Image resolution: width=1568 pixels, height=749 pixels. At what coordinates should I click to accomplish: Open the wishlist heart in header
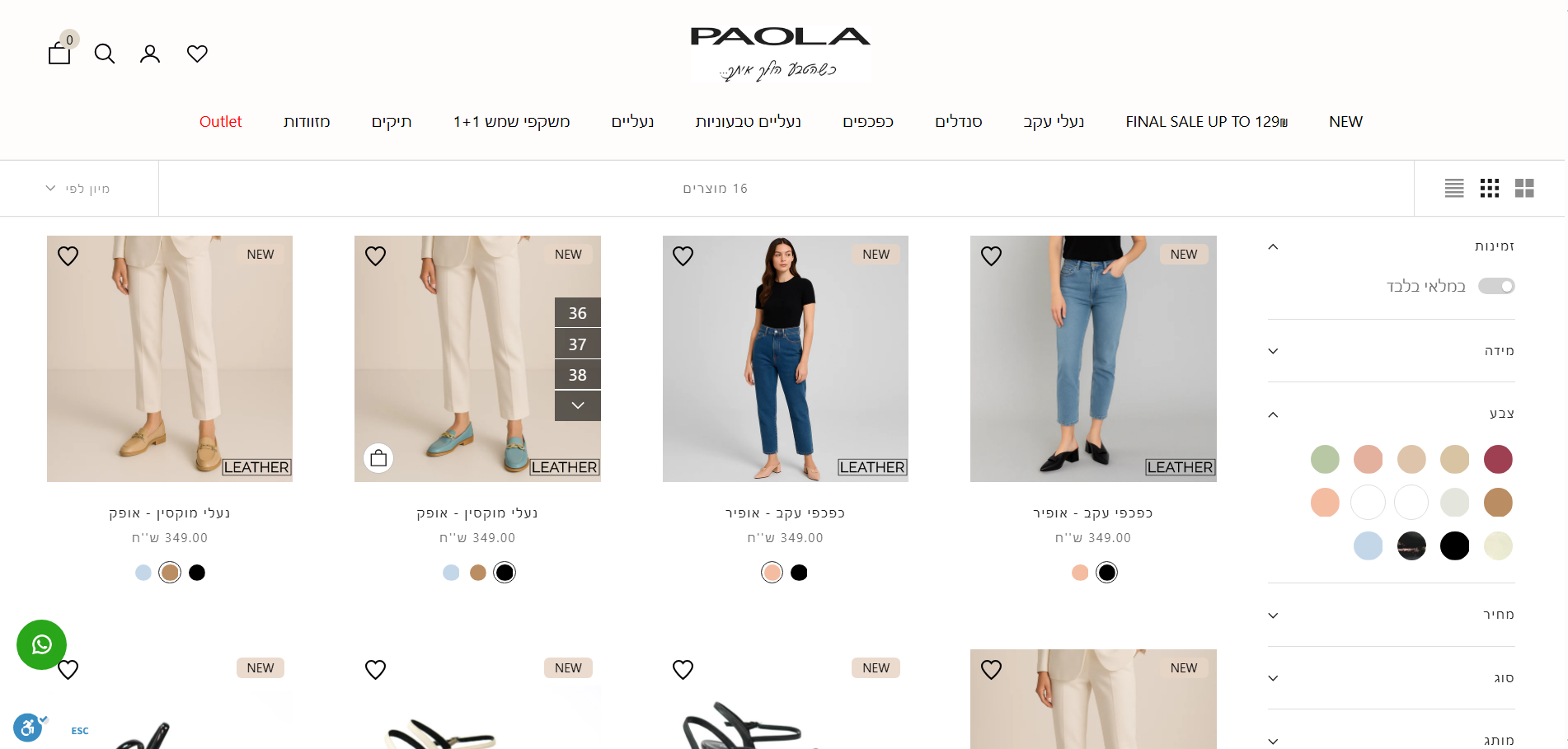[197, 54]
